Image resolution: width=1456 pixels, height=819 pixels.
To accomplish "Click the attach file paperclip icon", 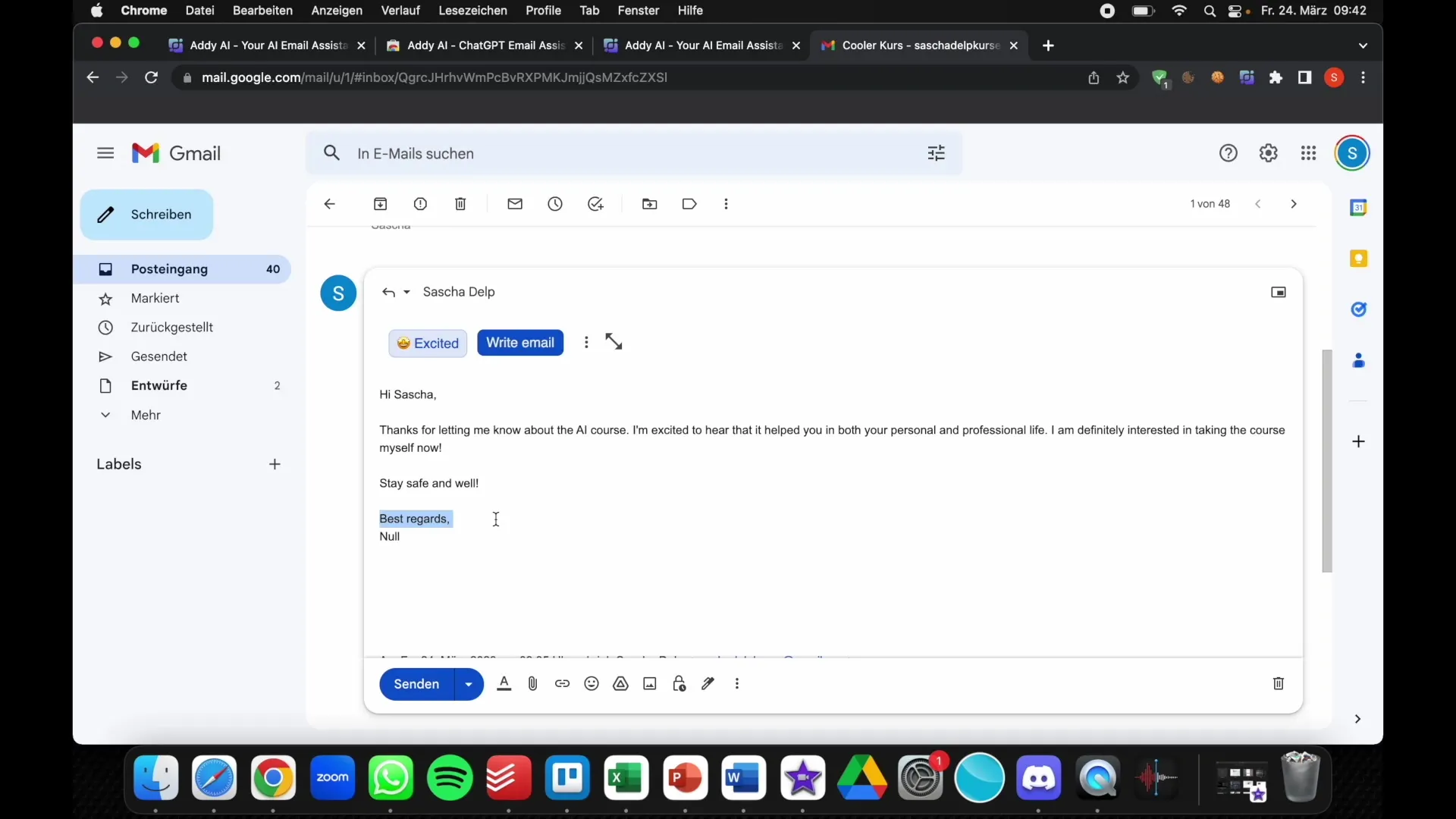I will pyautogui.click(x=533, y=683).
